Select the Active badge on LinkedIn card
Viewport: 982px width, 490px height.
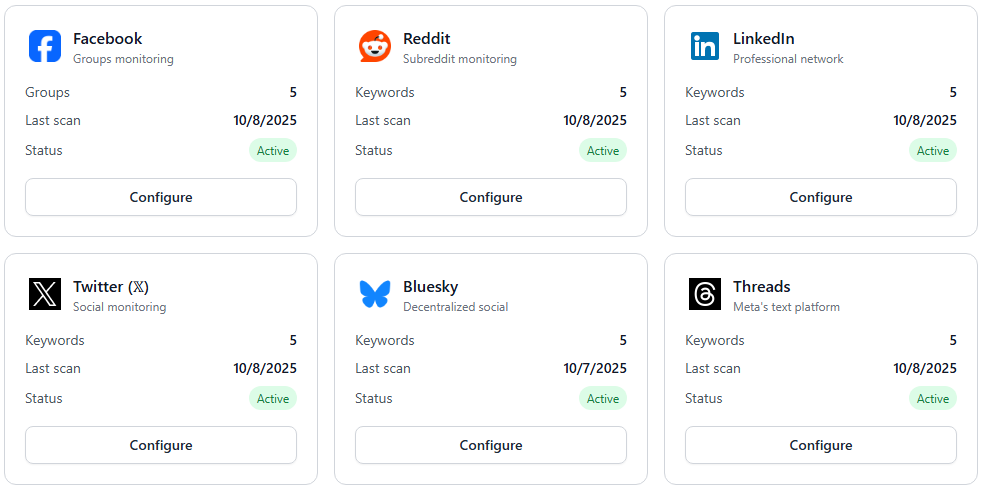click(x=933, y=151)
